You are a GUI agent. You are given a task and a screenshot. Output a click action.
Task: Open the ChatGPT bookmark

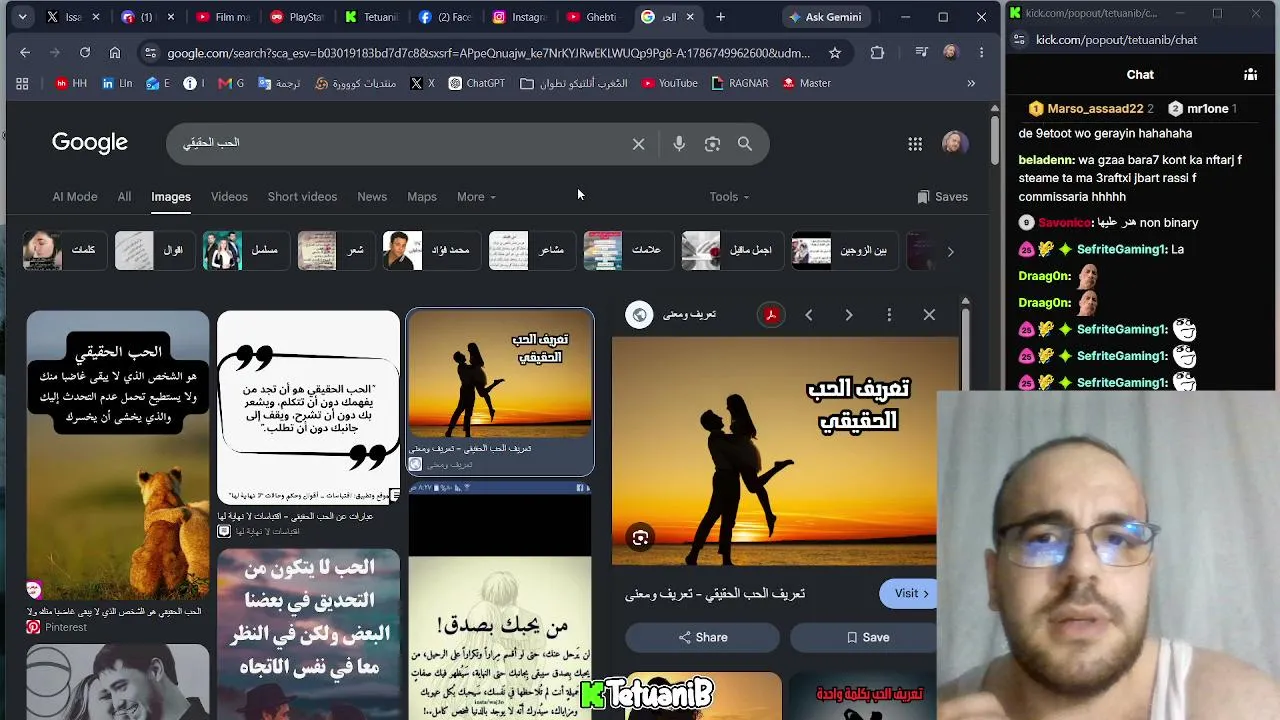point(477,83)
